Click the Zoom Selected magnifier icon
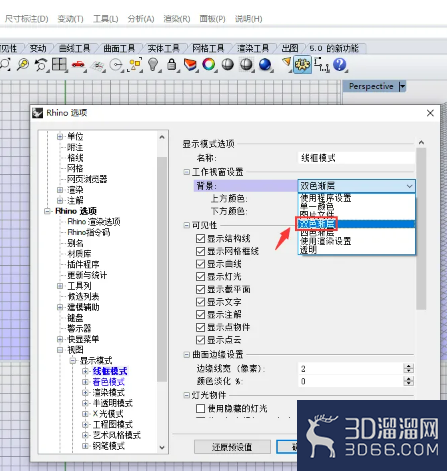 pos(23,64)
